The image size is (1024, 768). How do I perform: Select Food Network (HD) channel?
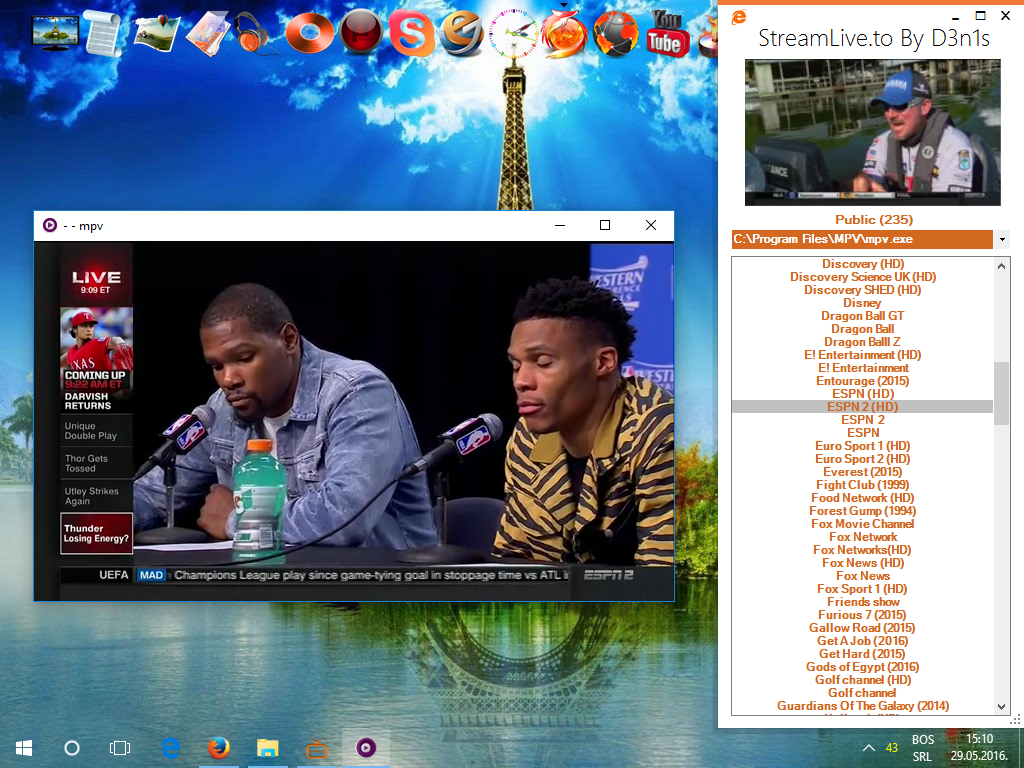pos(863,498)
